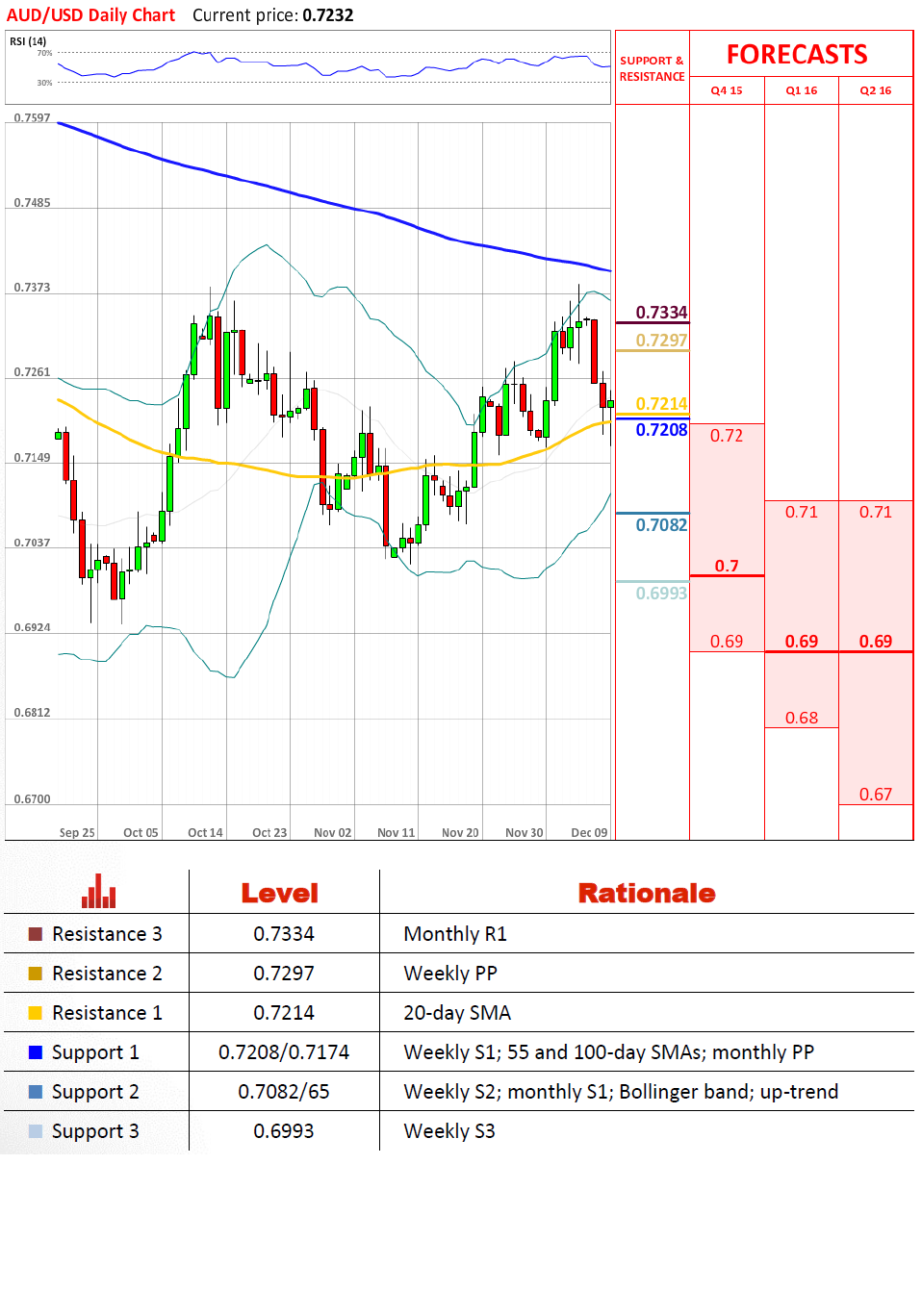Click Resistance 1 yellow color swatch
This screenshot has width=922, height=1316.
(36, 1013)
